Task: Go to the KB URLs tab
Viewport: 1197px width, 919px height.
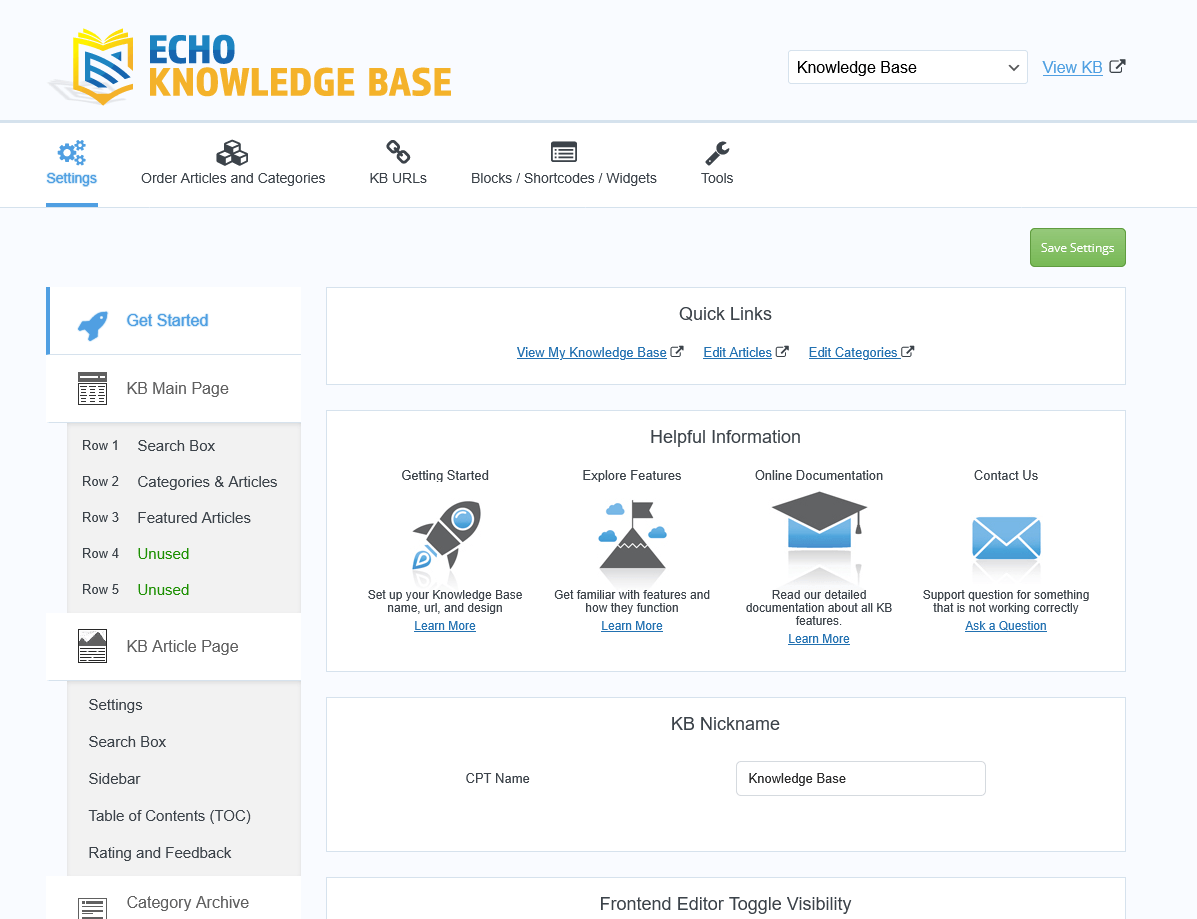Action: point(398,165)
